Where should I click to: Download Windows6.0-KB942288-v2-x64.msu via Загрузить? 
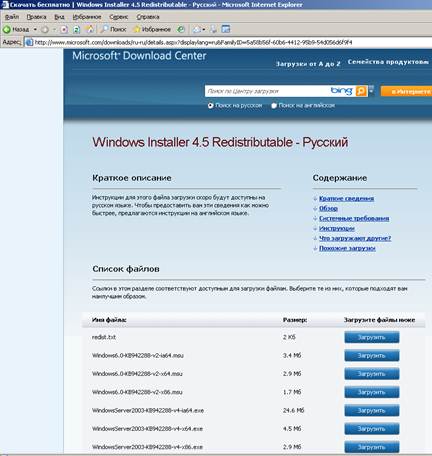[x=372, y=374]
